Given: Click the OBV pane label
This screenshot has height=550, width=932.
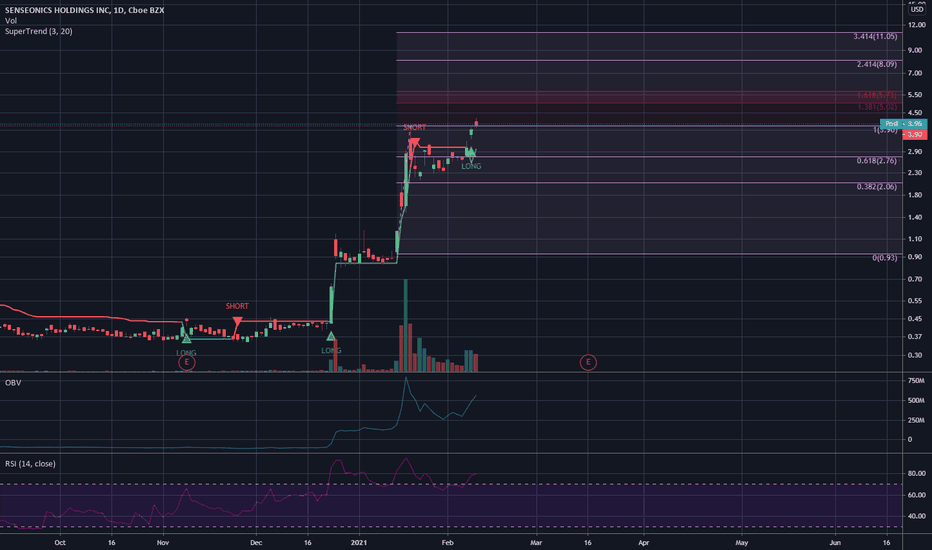Looking at the screenshot, I should click(13, 383).
